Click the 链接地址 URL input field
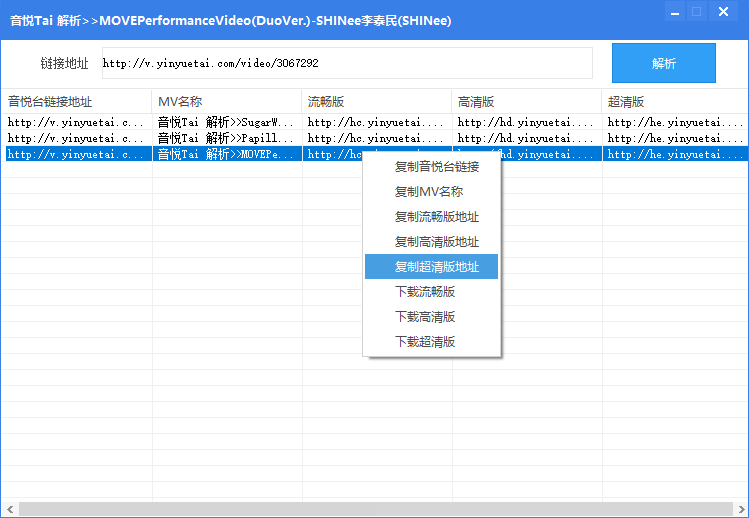The image size is (749, 518). point(347,63)
